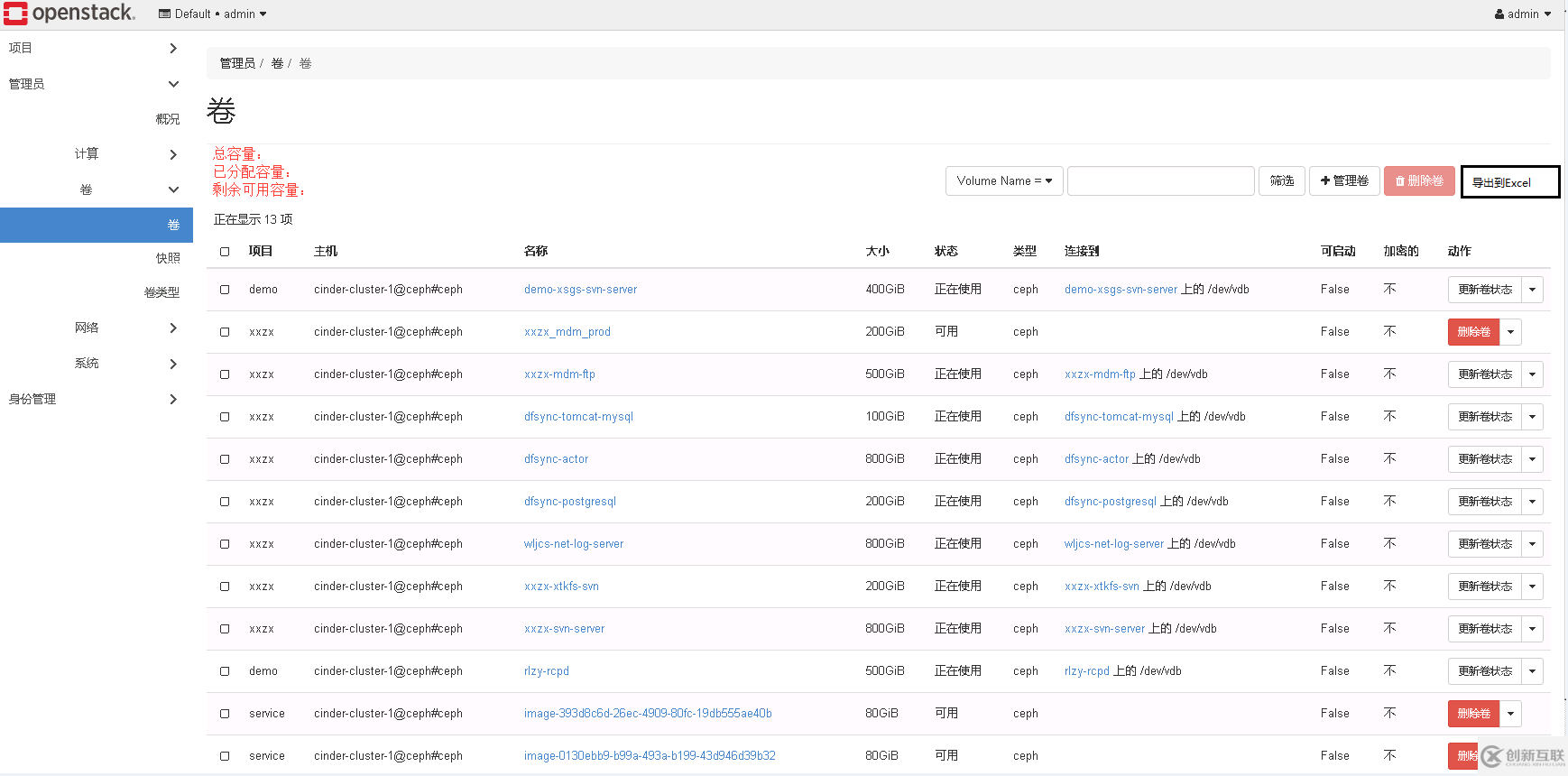Check the xxzx-mdm-ftp row checkbox
The image size is (1568, 776).
click(x=225, y=374)
